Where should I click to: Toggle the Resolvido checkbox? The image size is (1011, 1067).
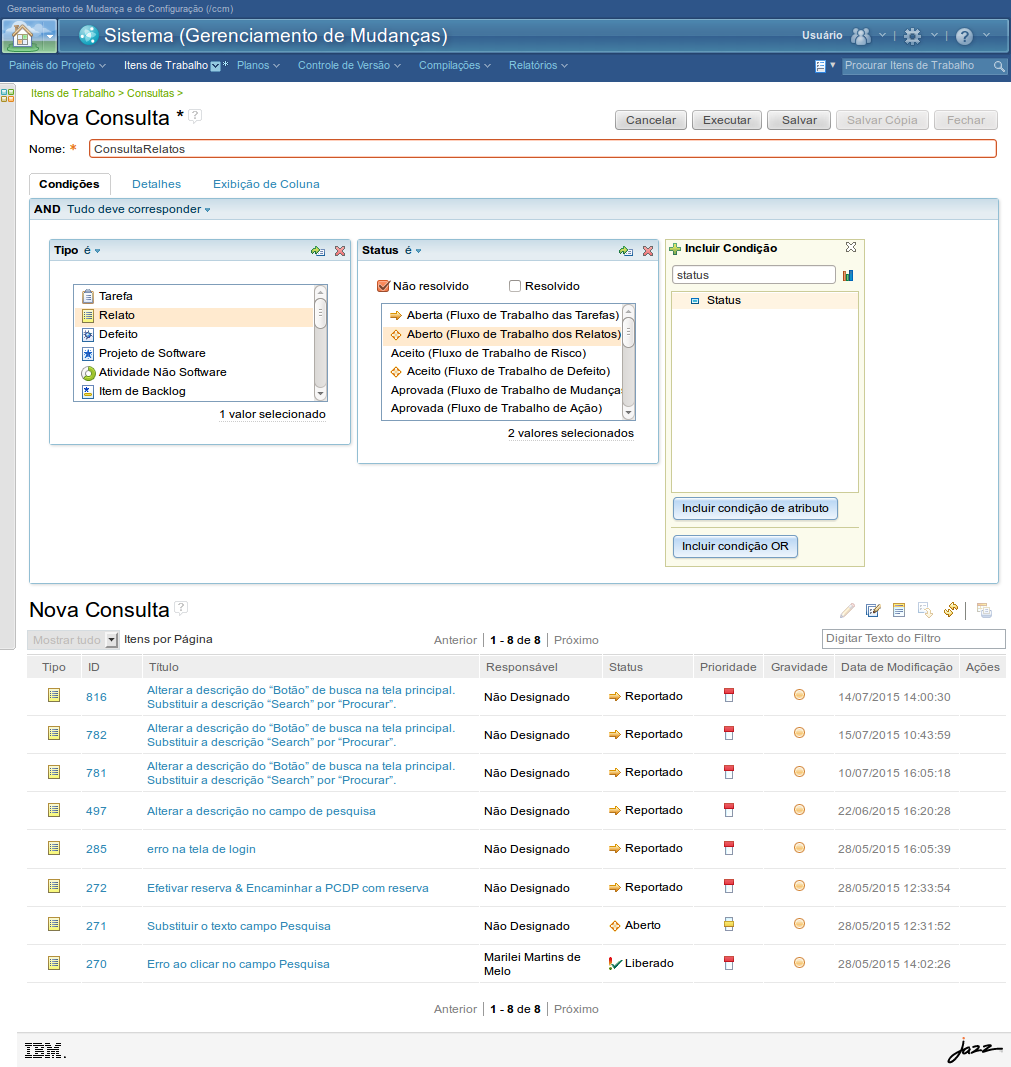pos(515,286)
